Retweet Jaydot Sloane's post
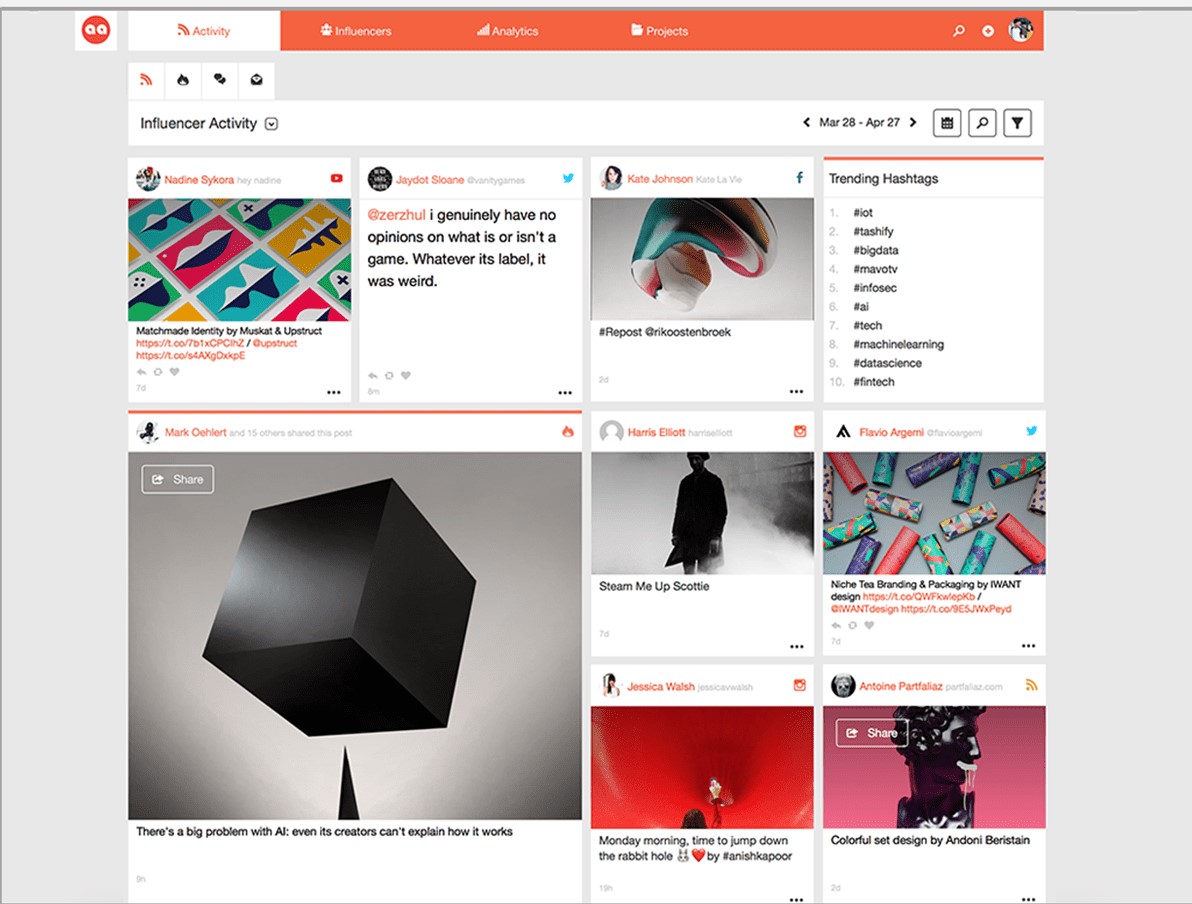This screenshot has width=1192, height=904. (x=389, y=376)
